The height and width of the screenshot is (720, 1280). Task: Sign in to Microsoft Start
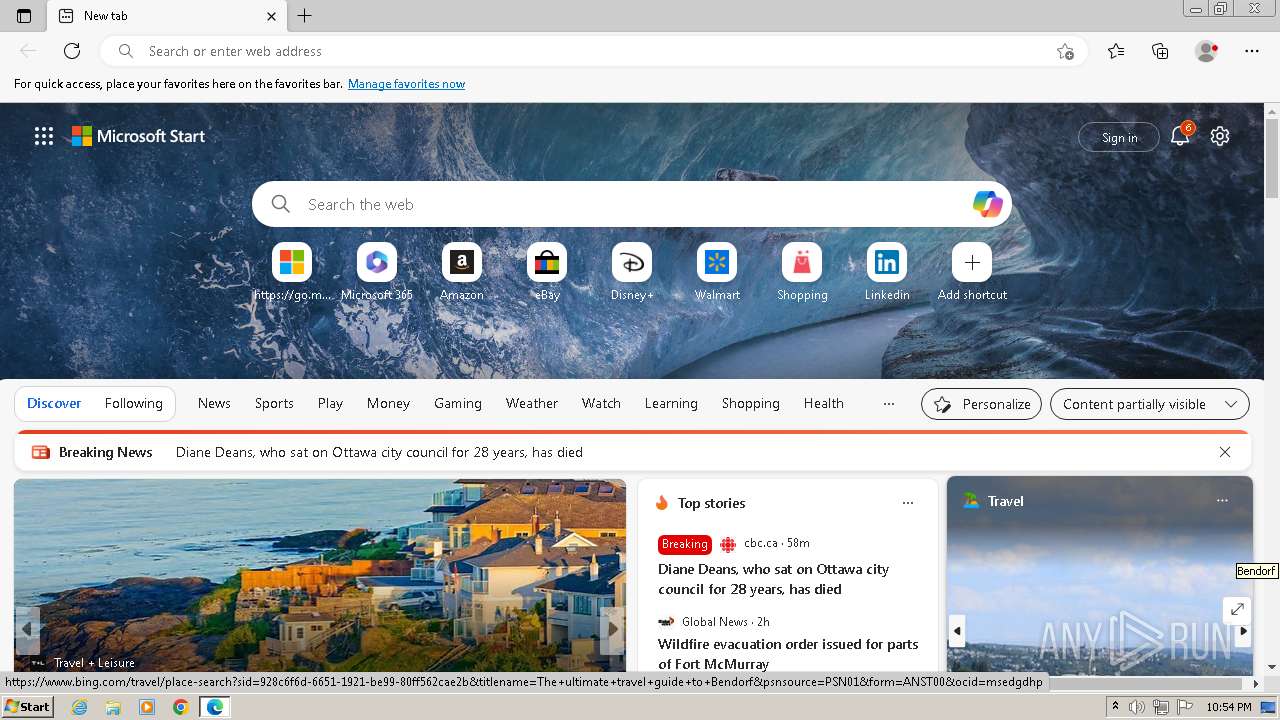1119,137
